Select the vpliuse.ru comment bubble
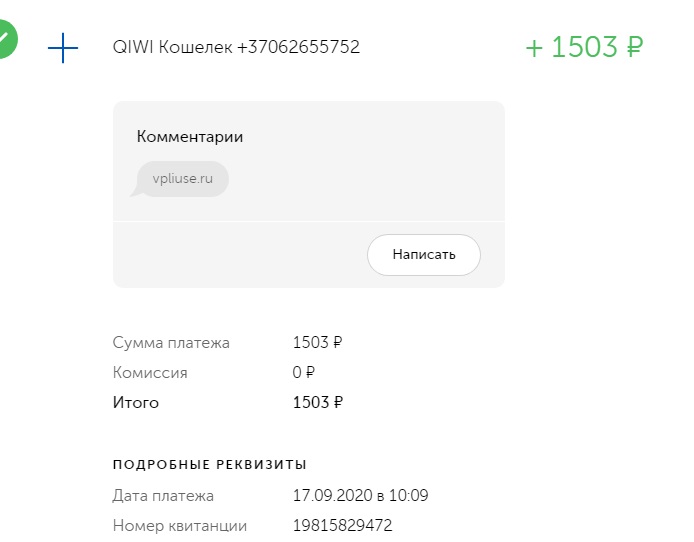 point(181,179)
